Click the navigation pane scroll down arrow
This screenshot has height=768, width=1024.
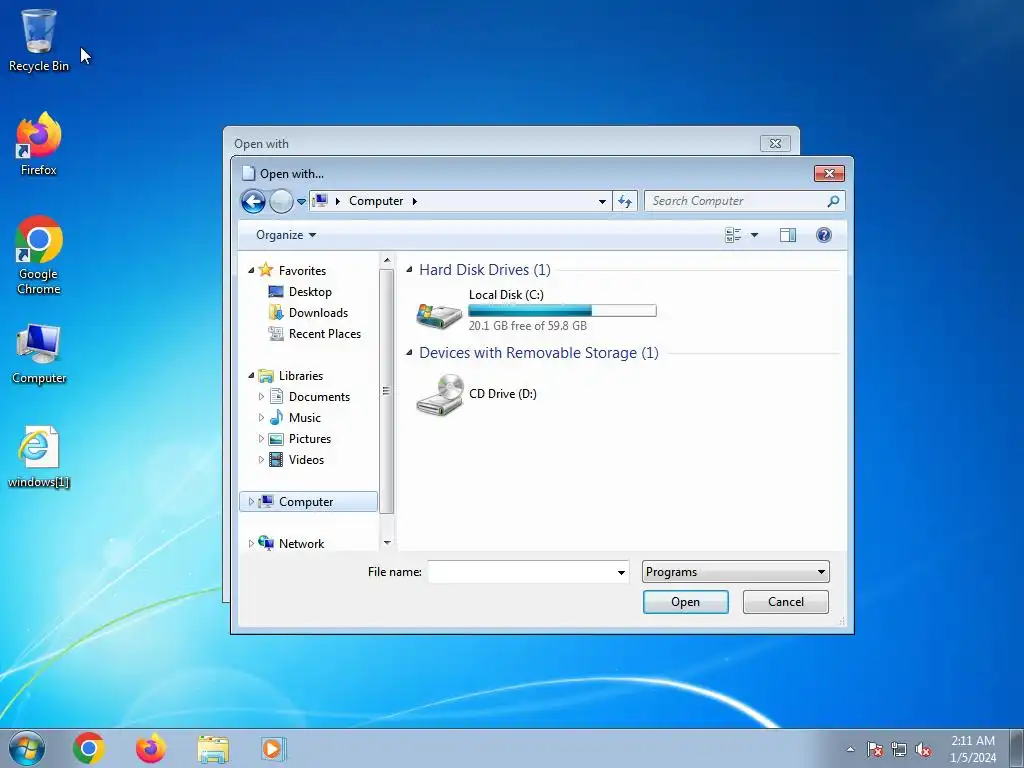click(x=387, y=543)
